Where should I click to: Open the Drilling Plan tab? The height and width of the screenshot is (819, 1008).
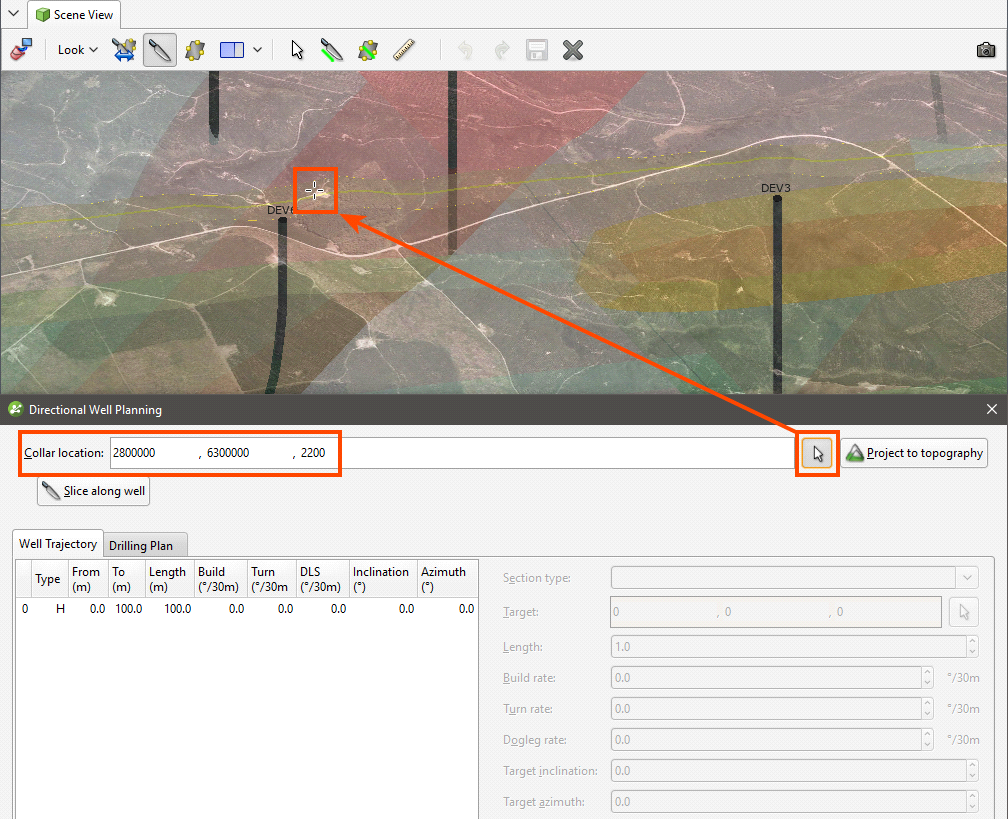(x=141, y=545)
